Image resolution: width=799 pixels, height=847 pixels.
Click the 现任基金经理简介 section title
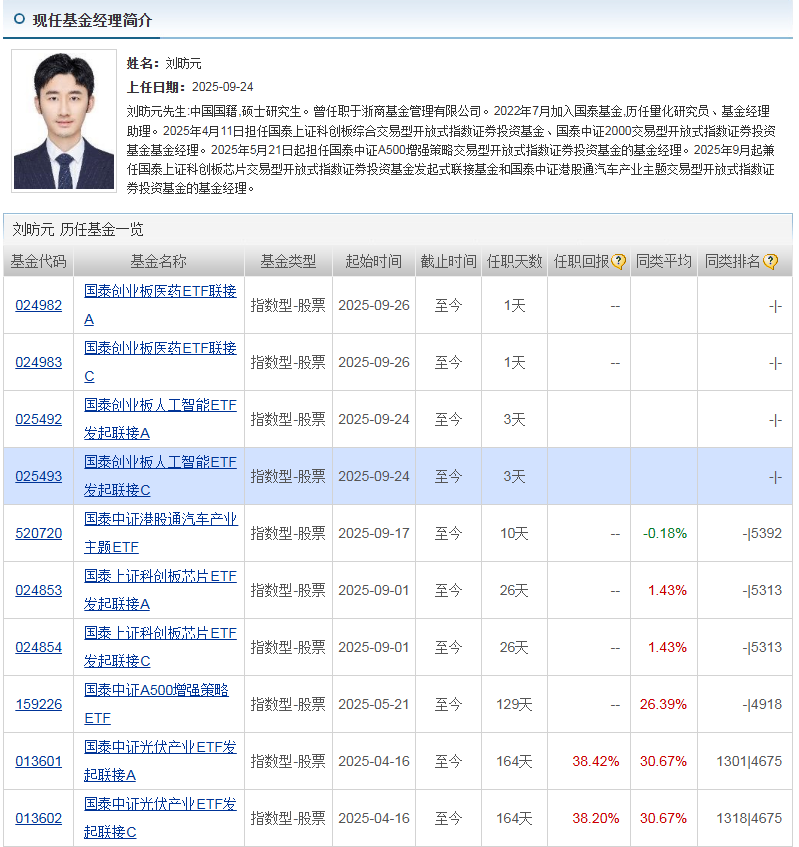92,20
